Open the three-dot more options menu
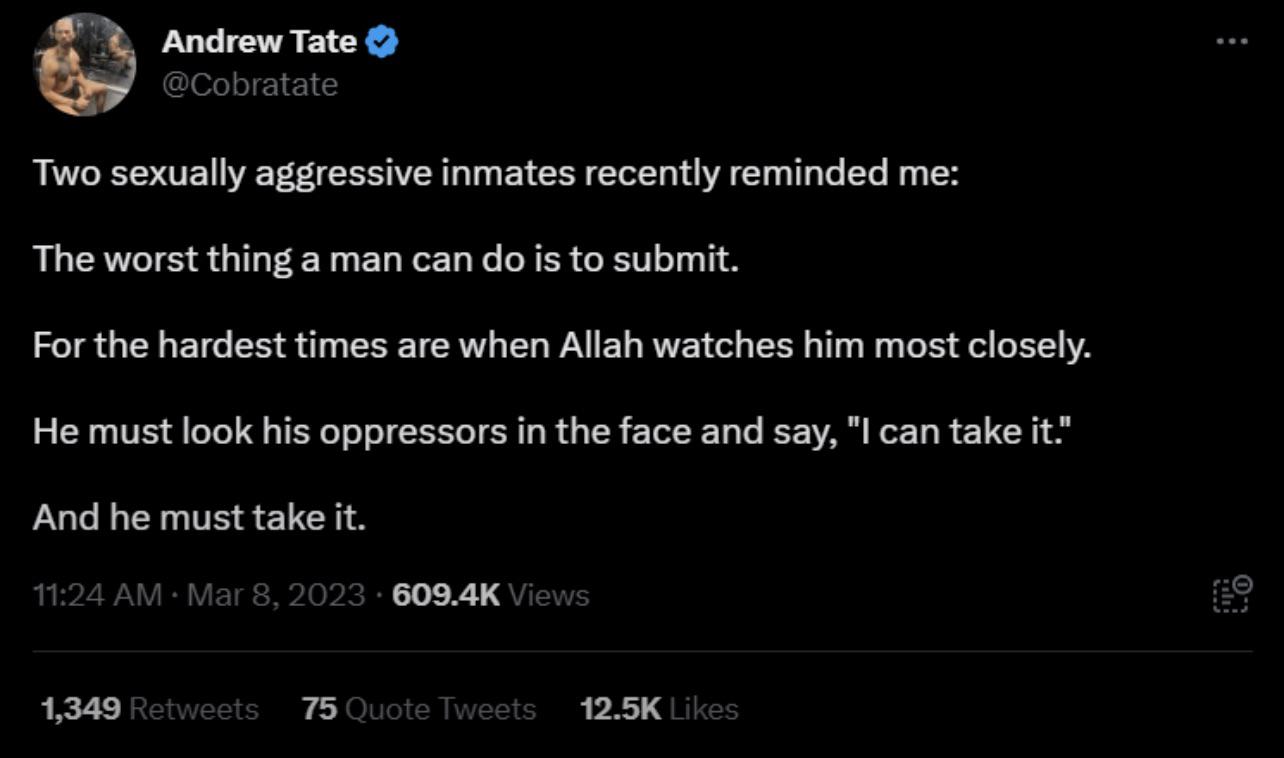 pyautogui.click(x=1232, y=42)
